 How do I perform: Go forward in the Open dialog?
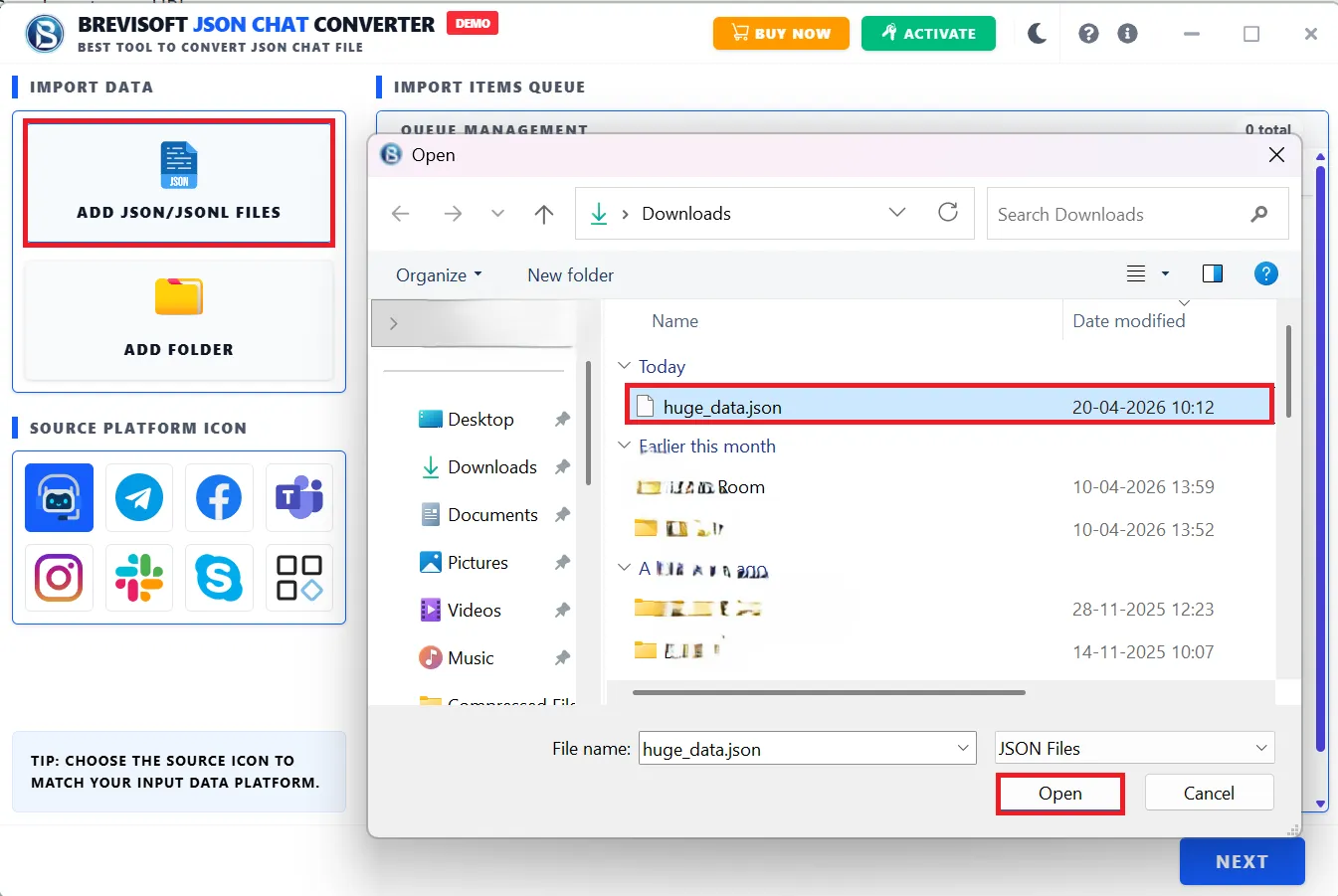[x=453, y=214]
